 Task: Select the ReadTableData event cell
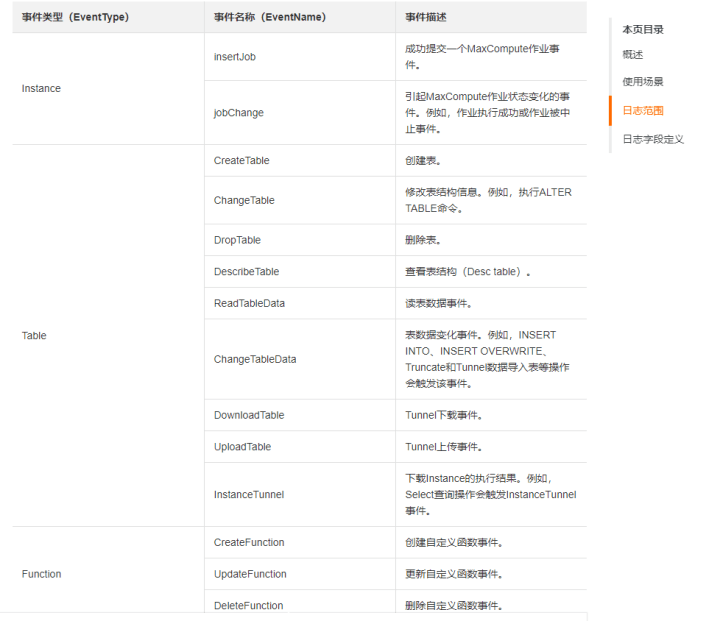249,303
